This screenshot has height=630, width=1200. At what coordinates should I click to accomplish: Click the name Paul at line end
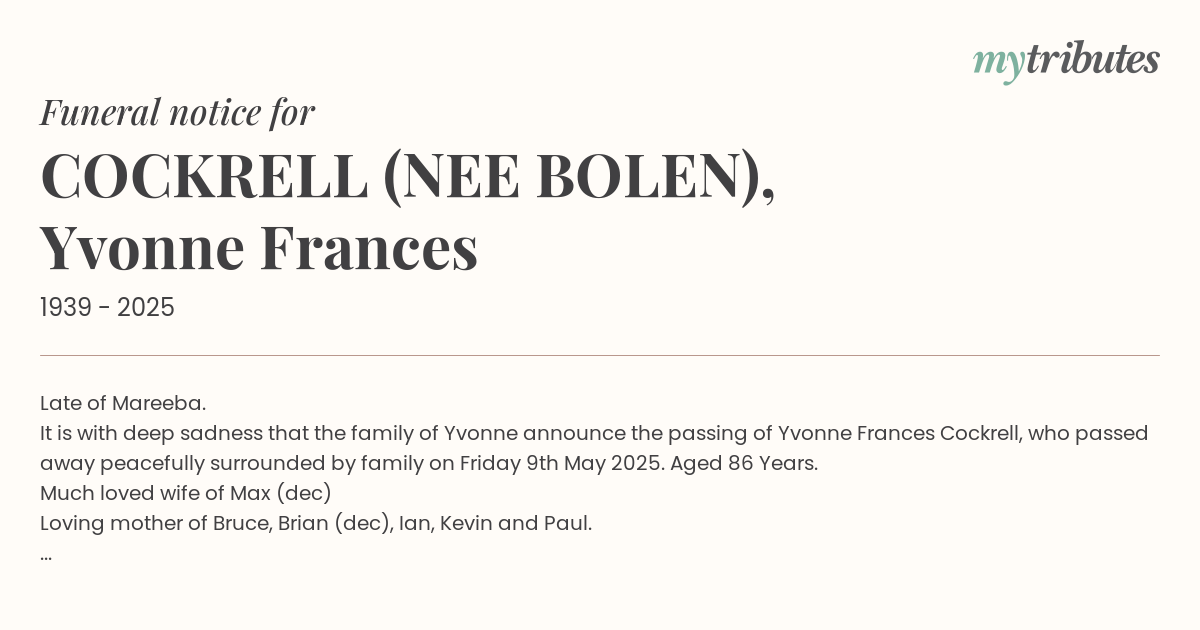(566, 523)
